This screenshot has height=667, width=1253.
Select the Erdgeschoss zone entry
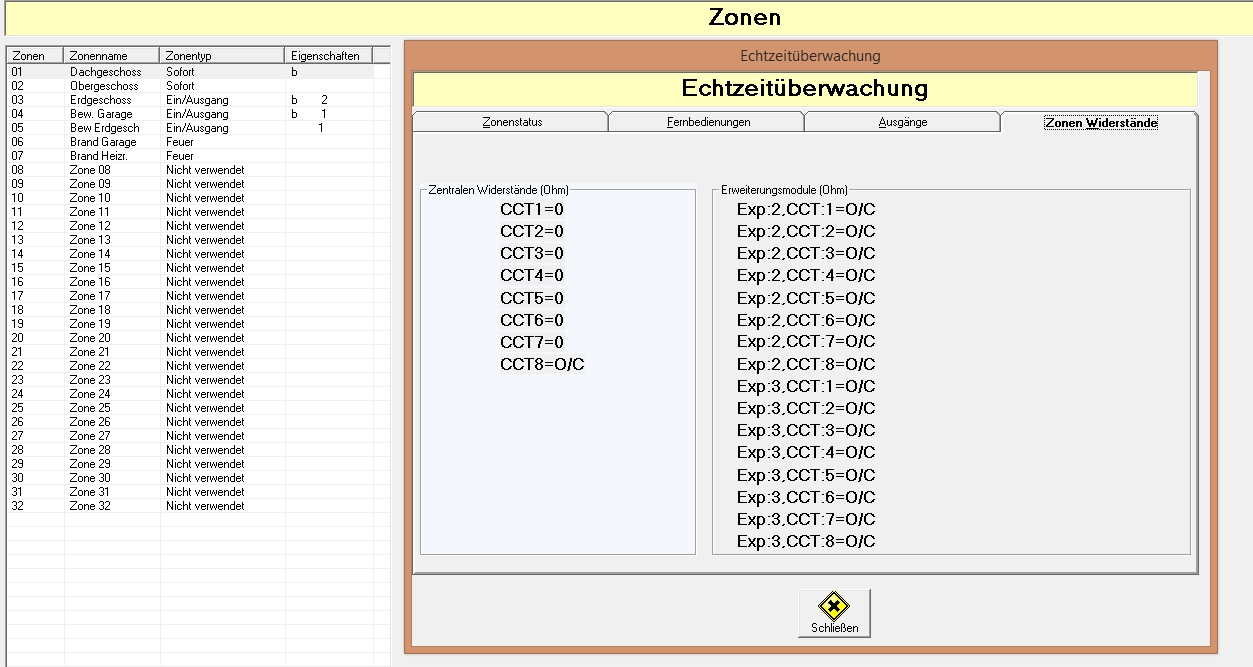100,100
